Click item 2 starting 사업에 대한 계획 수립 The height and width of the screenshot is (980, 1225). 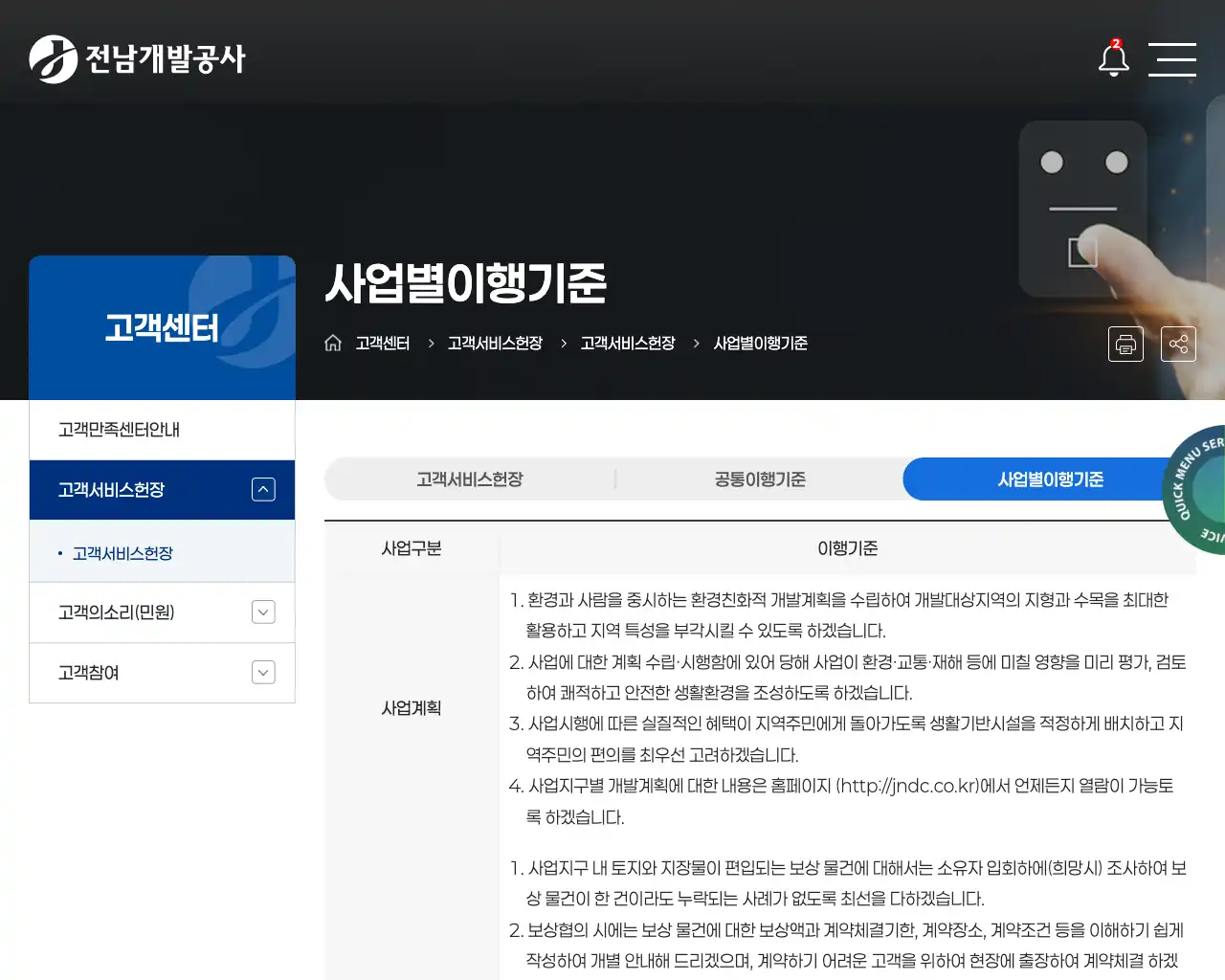pyautogui.click(x=848, y=678)
